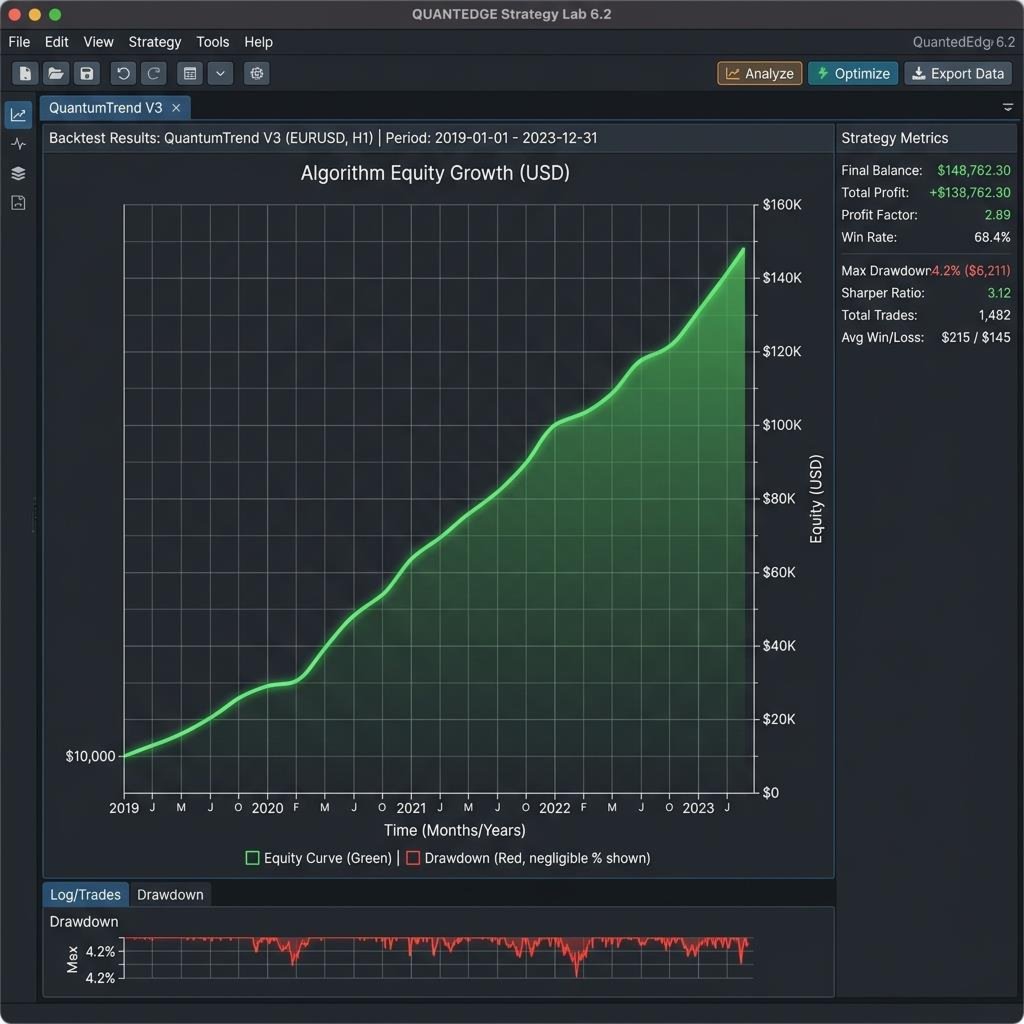This screenshot has width=1024, height=1024.
Task: Click the New file toolbar icon
Action: 25,73
